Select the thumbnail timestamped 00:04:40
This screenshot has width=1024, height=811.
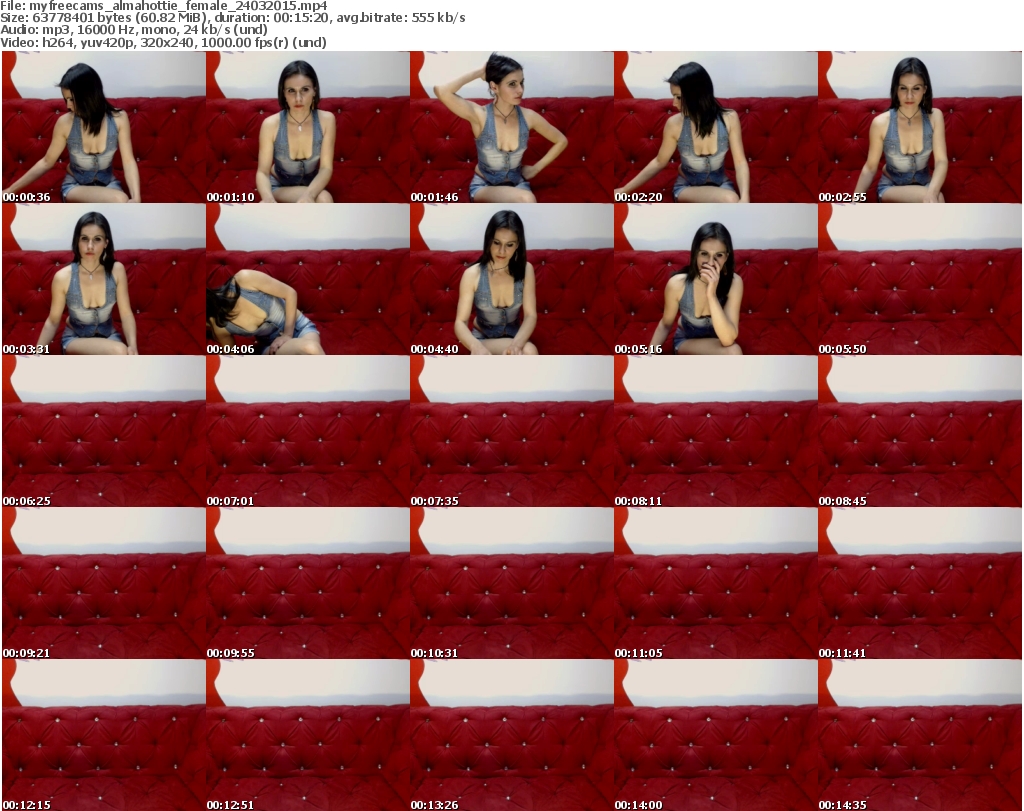click(511, 279)
